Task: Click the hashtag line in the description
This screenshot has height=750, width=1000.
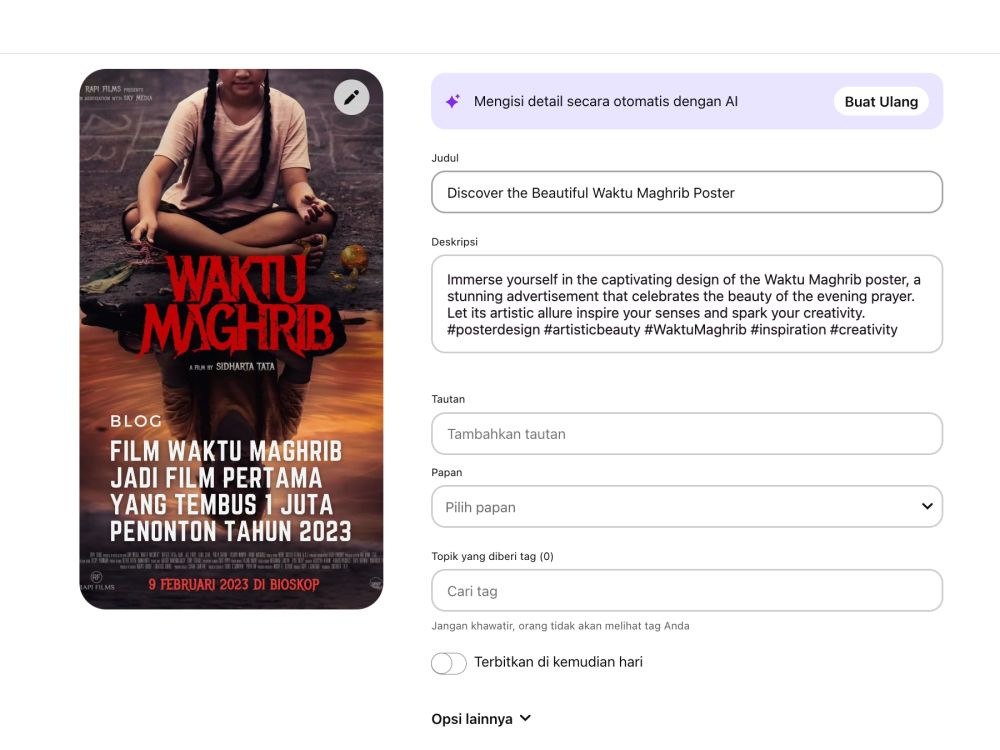Action: point(672,330)
